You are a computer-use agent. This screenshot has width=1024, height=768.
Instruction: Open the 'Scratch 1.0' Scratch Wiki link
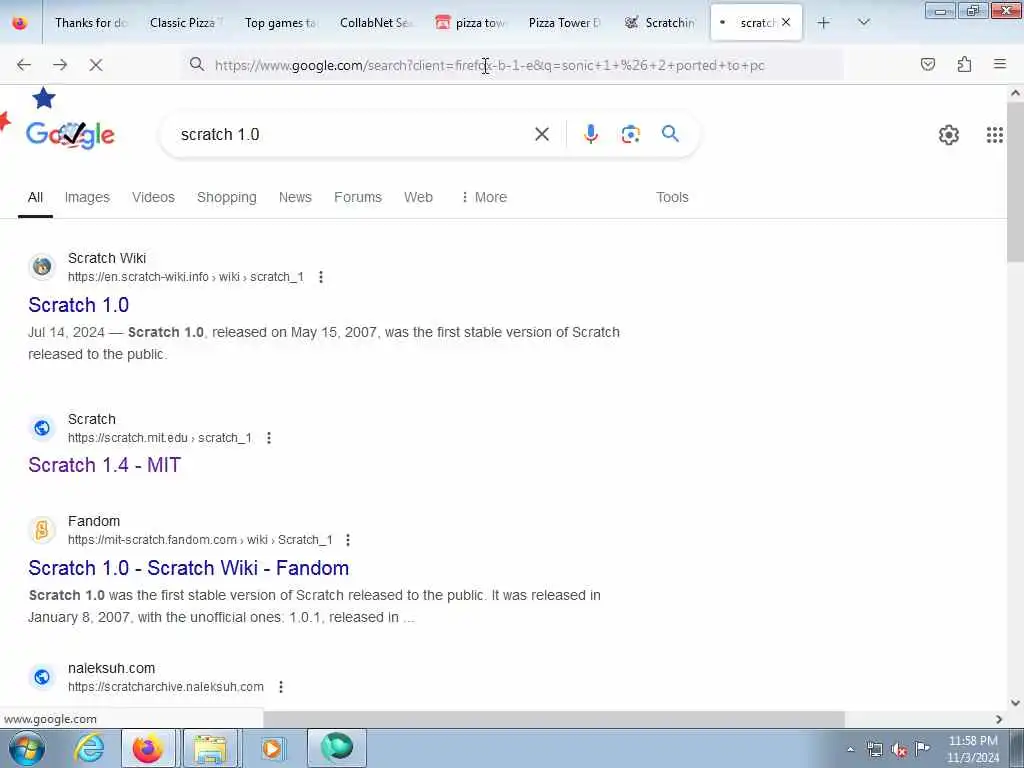(x=78, y=305)
